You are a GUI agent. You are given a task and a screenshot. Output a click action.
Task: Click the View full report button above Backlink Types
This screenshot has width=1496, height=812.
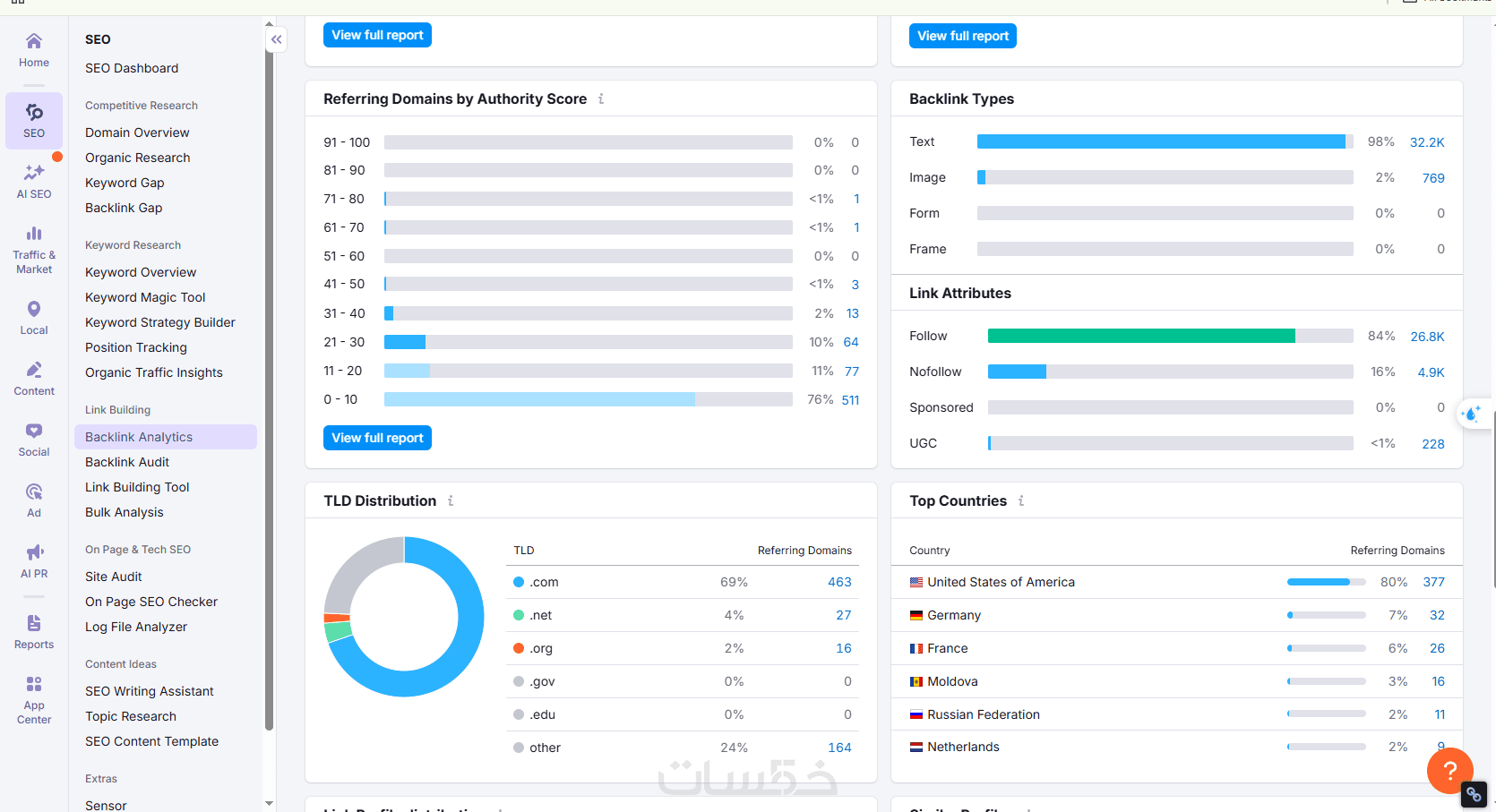963,36
